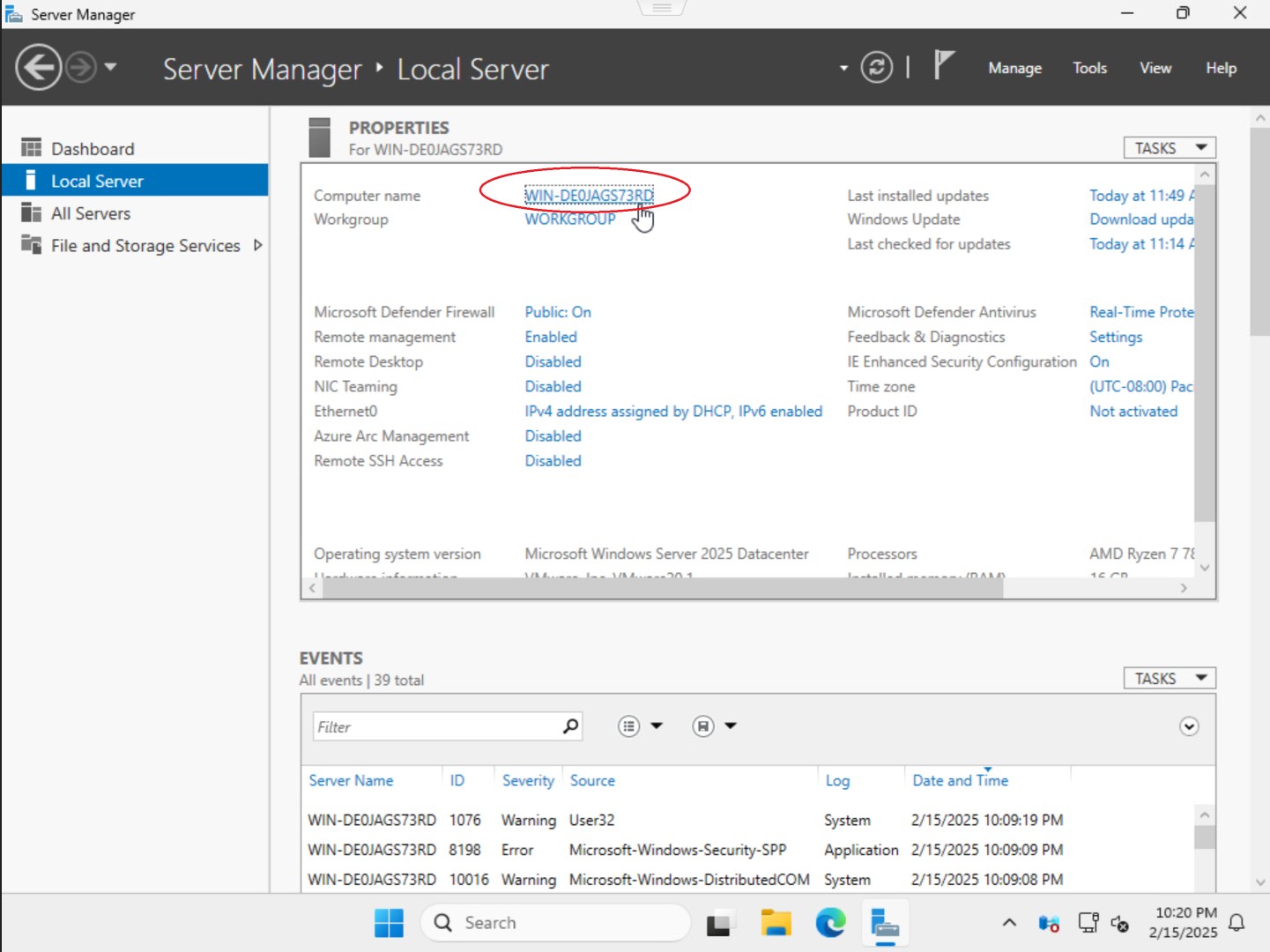
Task: Click the events Filter input field
Action: click(x=436, y=726)
